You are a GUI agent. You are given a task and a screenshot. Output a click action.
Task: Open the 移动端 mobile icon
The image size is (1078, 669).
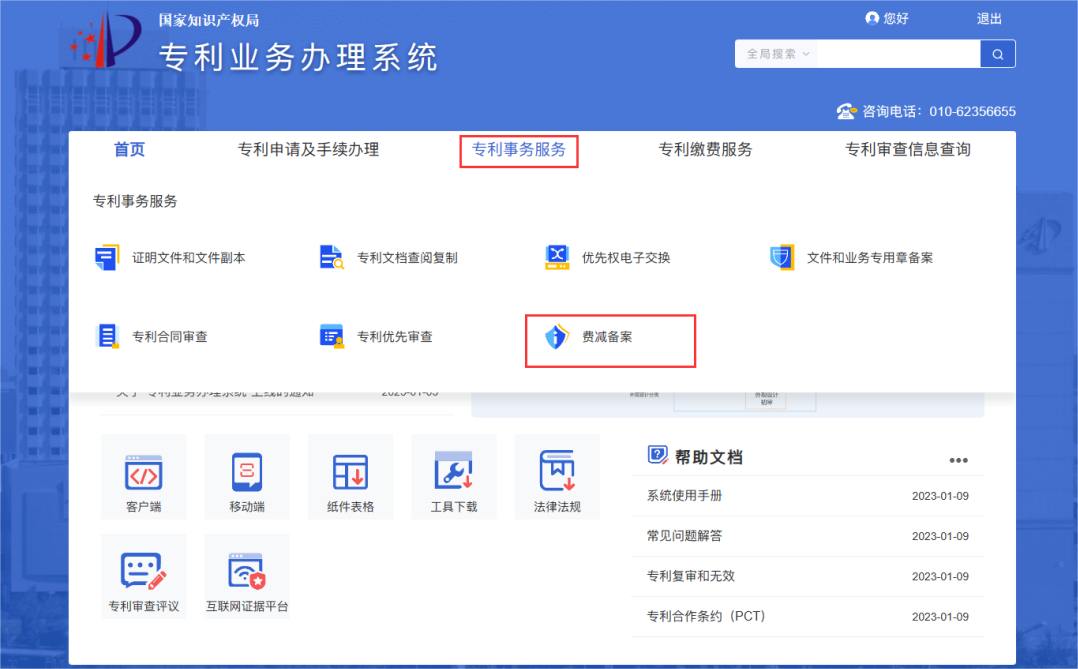[247, 474]
